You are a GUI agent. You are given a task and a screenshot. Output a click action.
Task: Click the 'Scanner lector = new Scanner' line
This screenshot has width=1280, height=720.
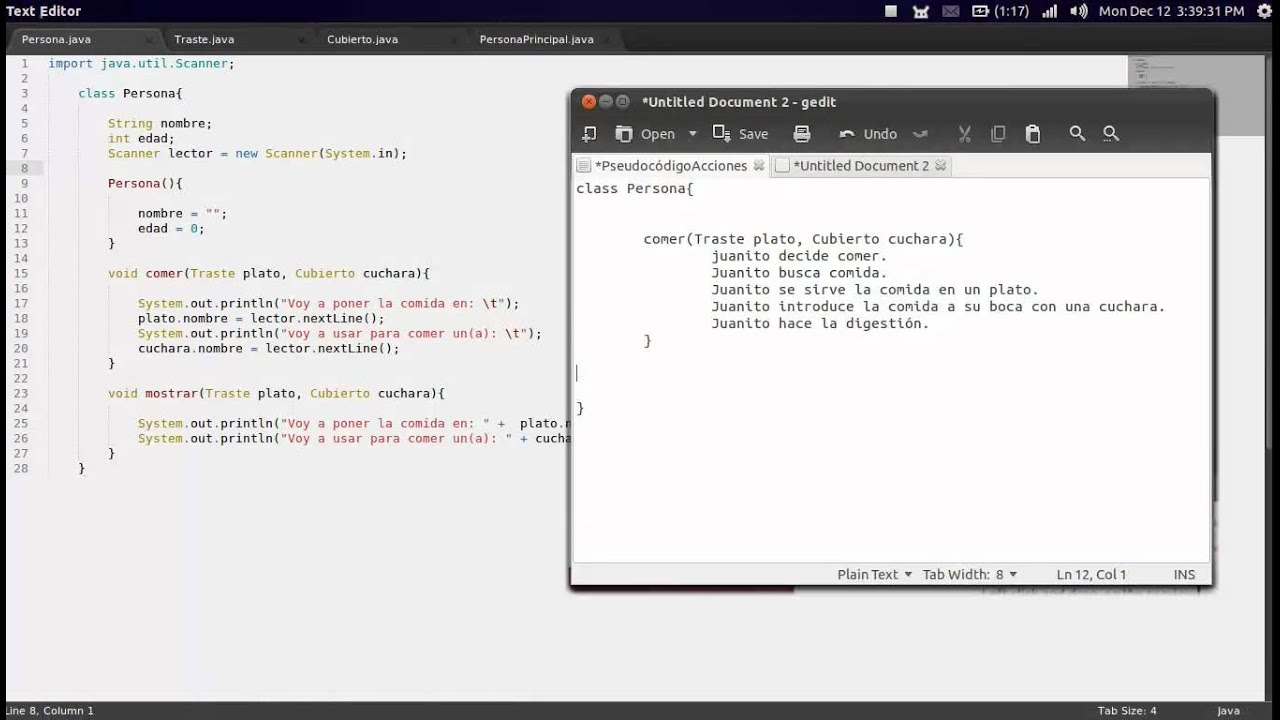(x=257, y=153)
